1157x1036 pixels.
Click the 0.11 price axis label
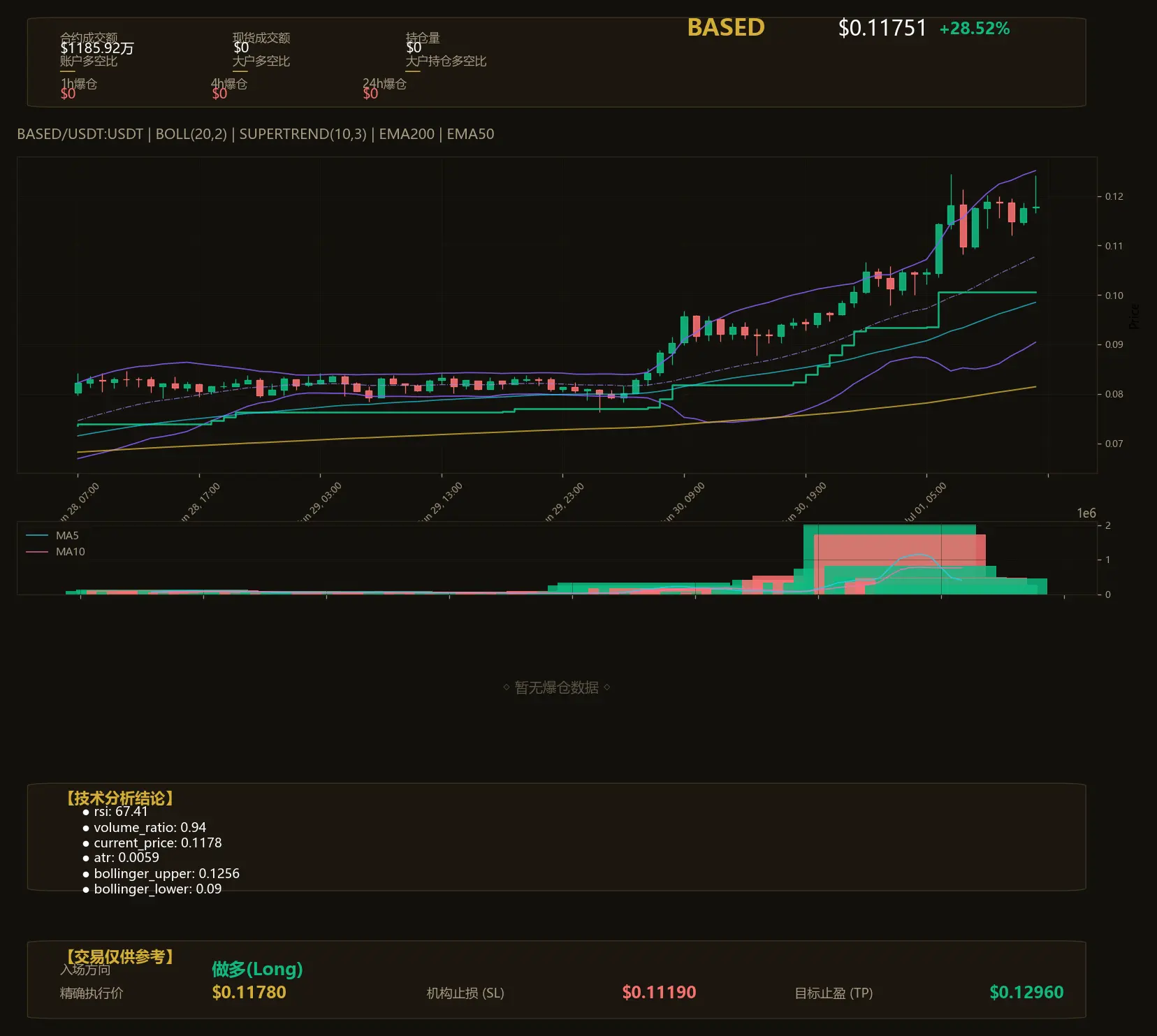click(1114, 246)
